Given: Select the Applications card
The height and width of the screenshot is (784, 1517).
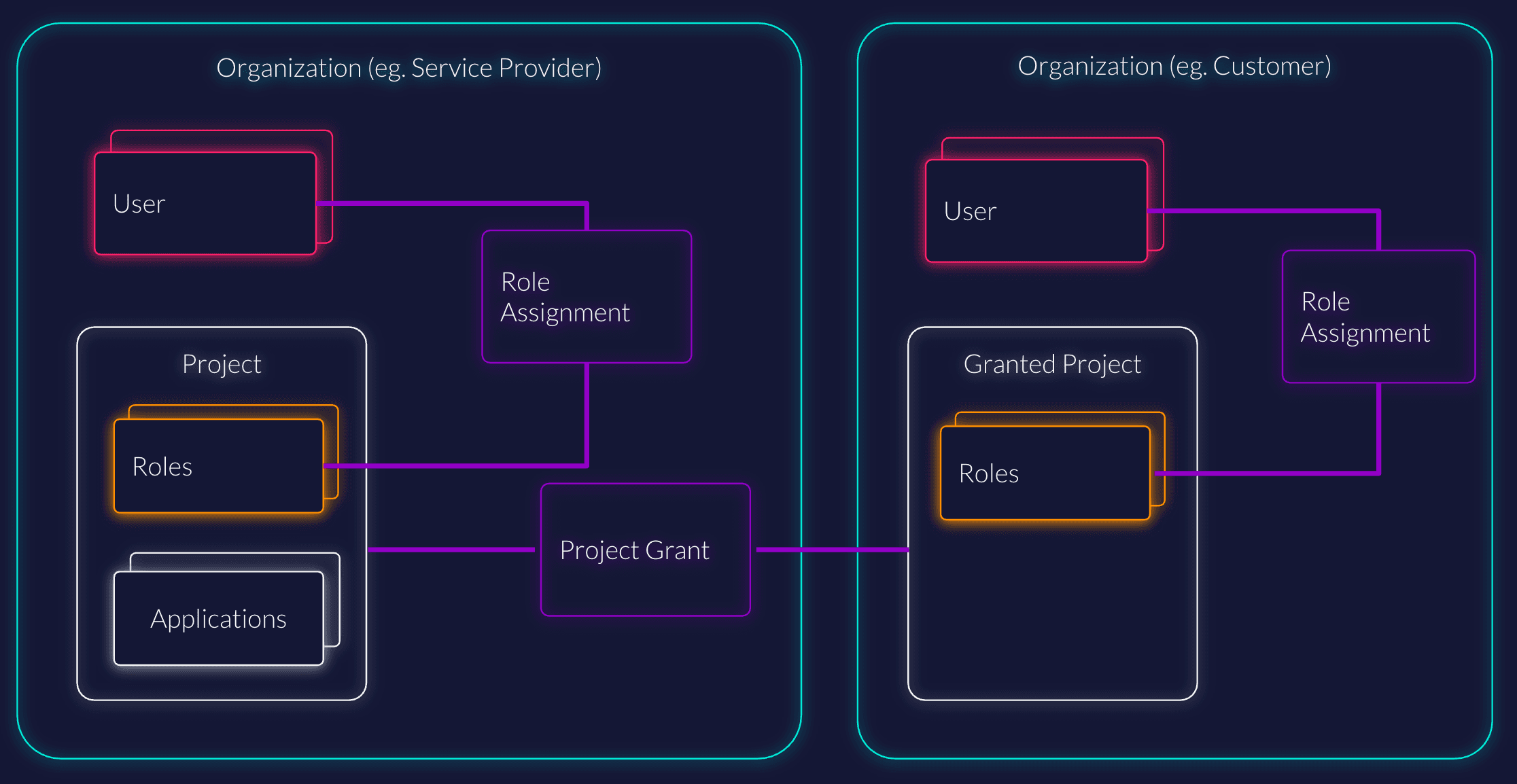Looking at the screenshot, I should click(217, 618).
